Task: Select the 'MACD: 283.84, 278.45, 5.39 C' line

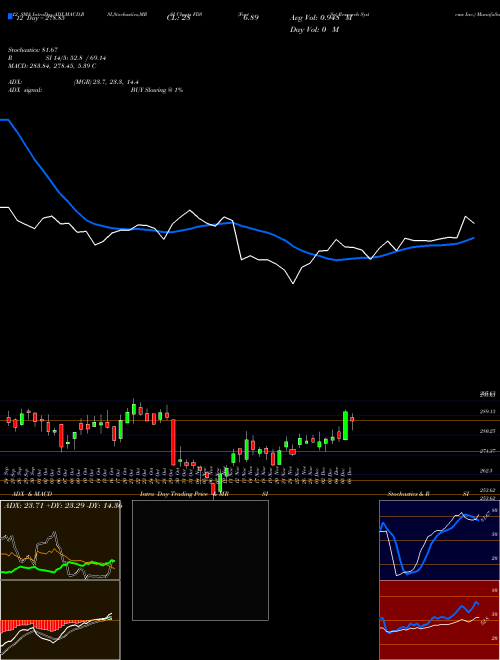Action: [52, 66]
